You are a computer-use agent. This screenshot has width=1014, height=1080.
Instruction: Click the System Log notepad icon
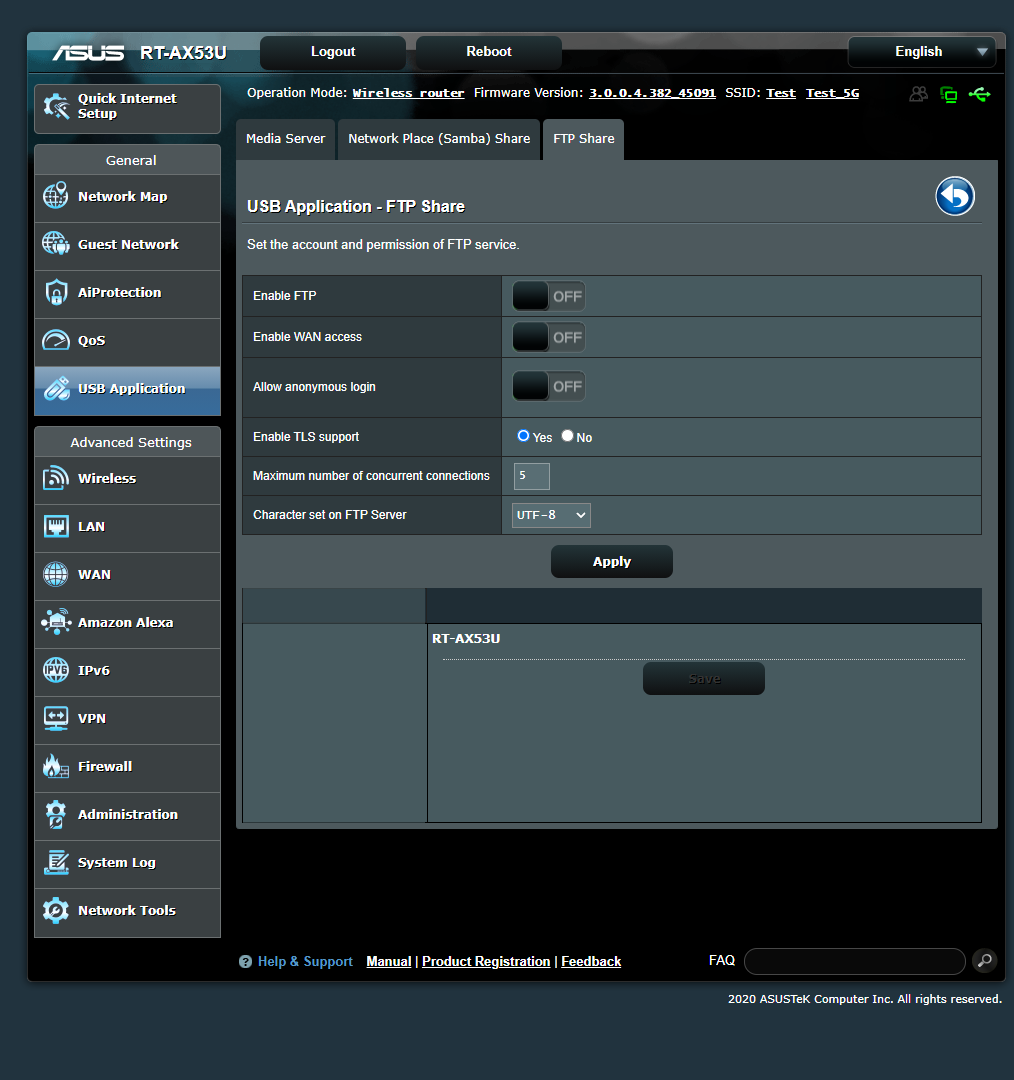click(56, 862)
